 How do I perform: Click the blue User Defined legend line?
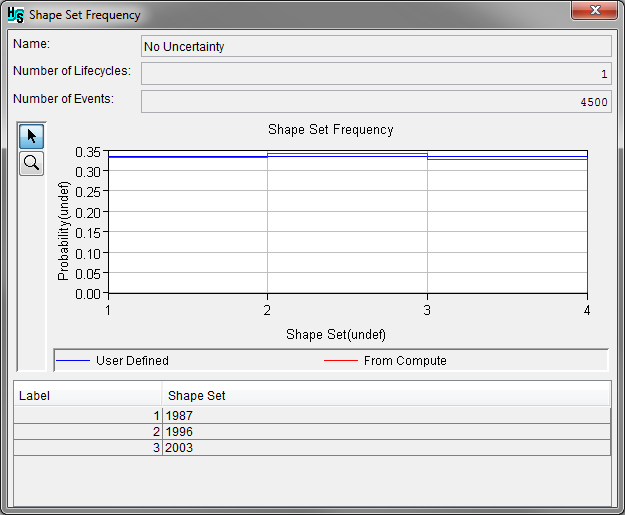[x=73, y=360]
